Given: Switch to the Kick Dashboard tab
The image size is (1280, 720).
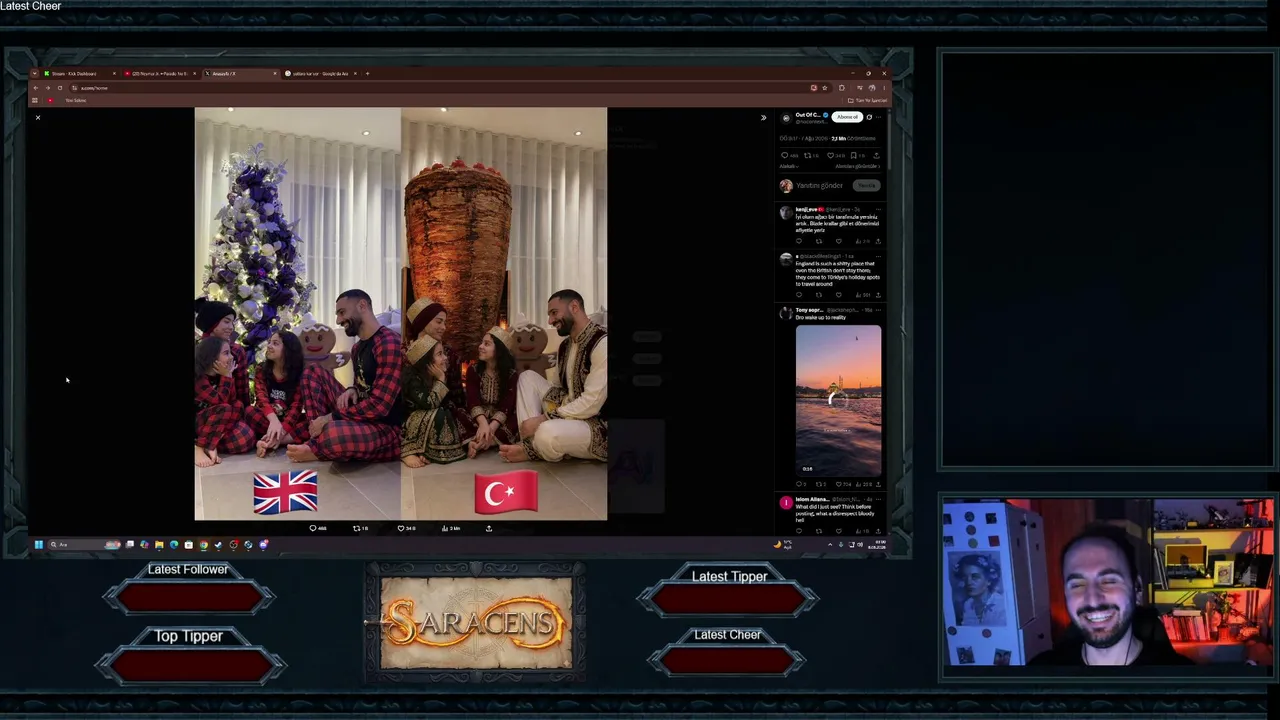Looking at the screenshot, I should coord(78,73).
